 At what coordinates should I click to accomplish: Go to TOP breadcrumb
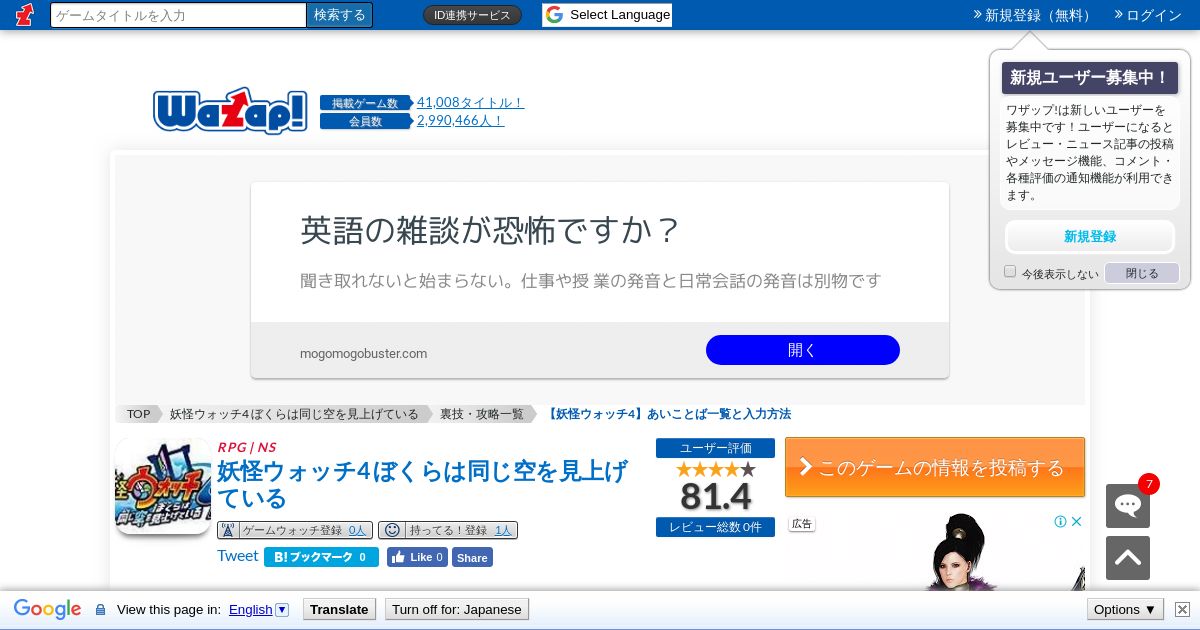click(138, 414)
